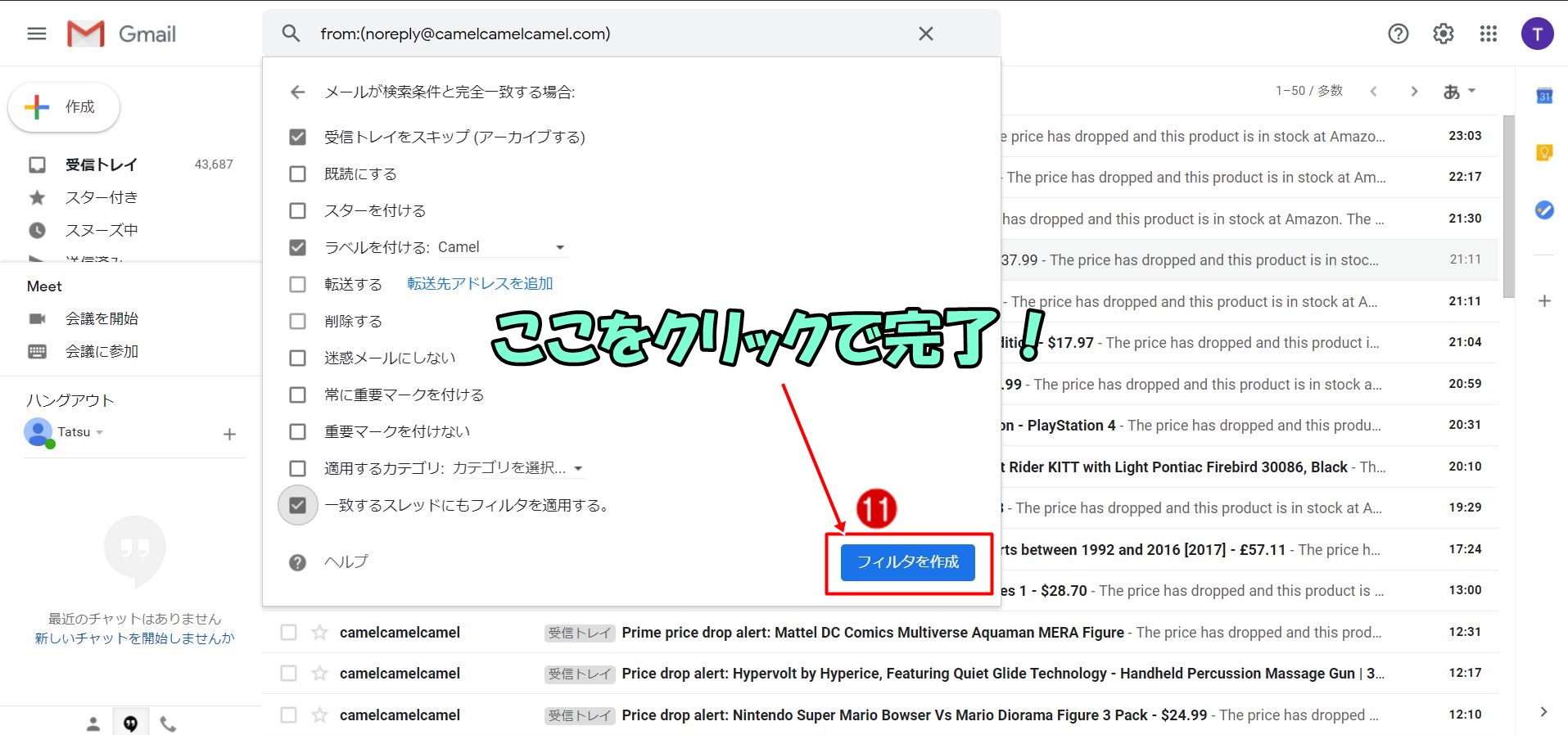Click the search query input field
This screenshot has width=1568, height=735.
(610, 34)
